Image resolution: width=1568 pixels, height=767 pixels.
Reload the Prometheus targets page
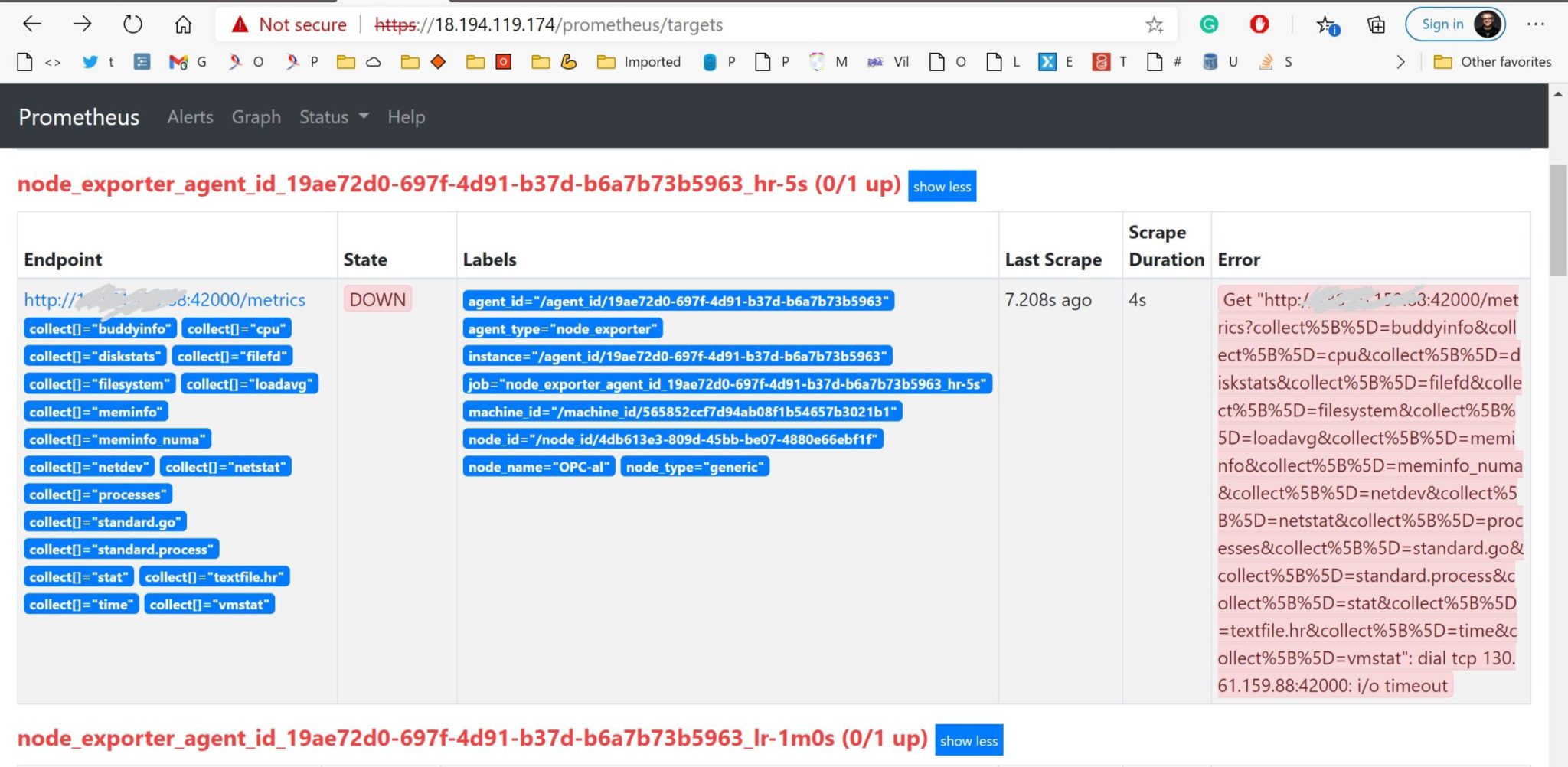(x=132, y=24)
